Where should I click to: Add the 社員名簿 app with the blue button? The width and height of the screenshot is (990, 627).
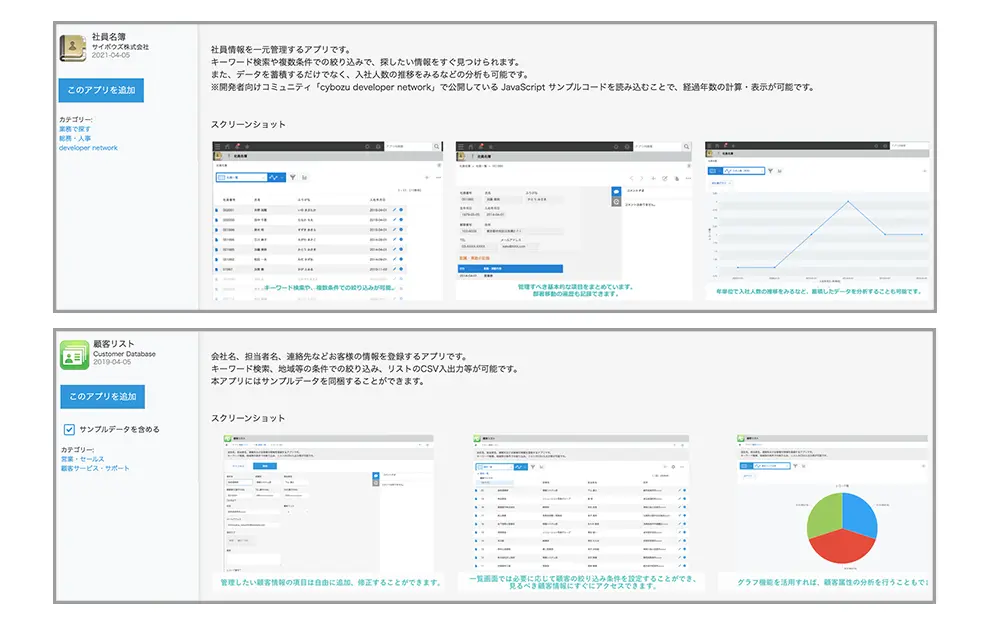(101, 90)
